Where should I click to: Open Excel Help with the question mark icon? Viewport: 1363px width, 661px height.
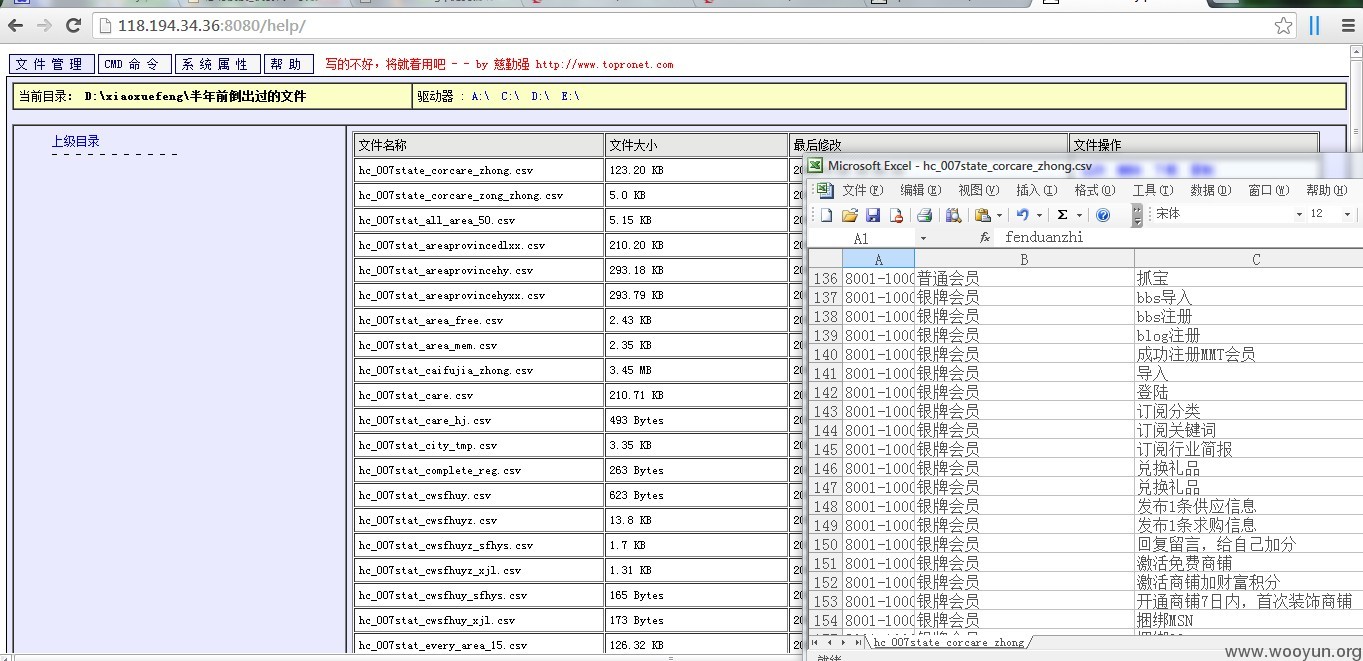point(1103,215)
